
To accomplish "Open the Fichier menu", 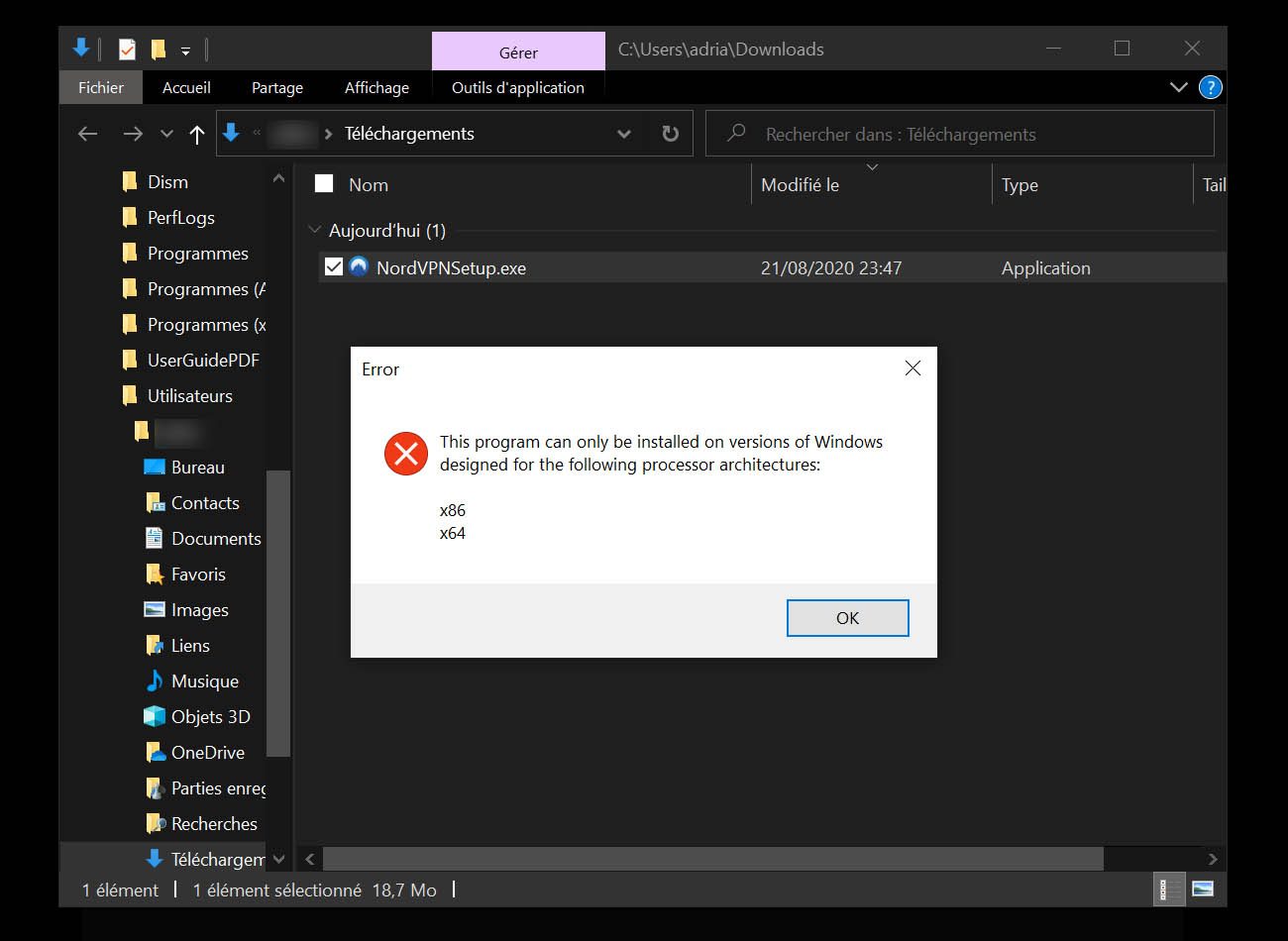I will (x=101, y=87).
